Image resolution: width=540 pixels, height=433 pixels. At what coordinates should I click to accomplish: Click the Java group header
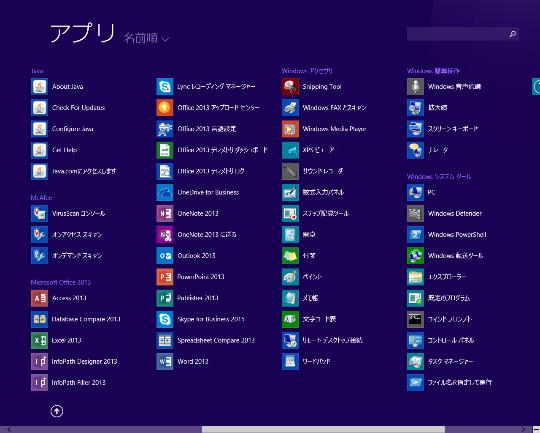coord(37,71)
